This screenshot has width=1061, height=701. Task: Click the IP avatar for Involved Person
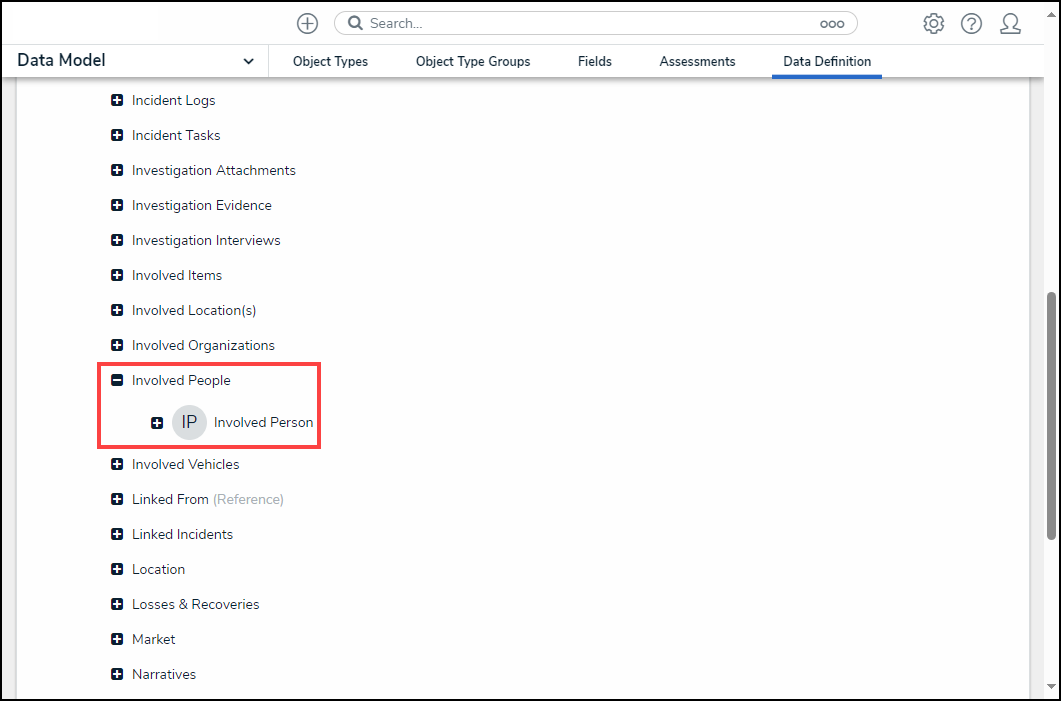tap(189, 422)
